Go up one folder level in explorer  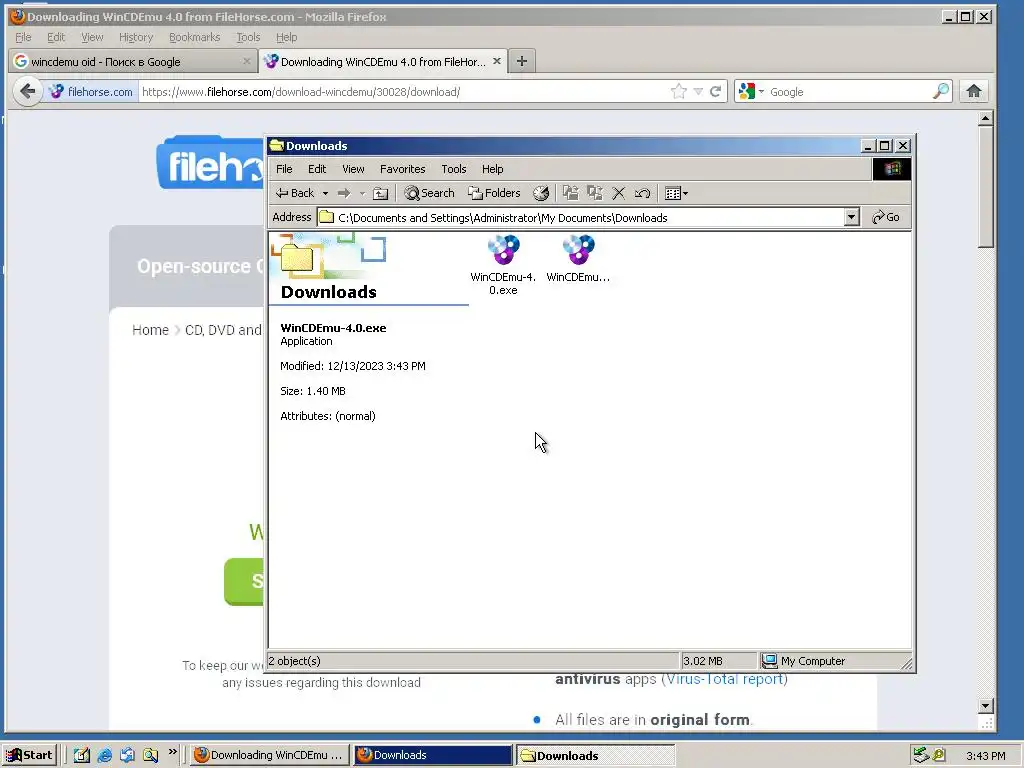[x=380, y=193]
